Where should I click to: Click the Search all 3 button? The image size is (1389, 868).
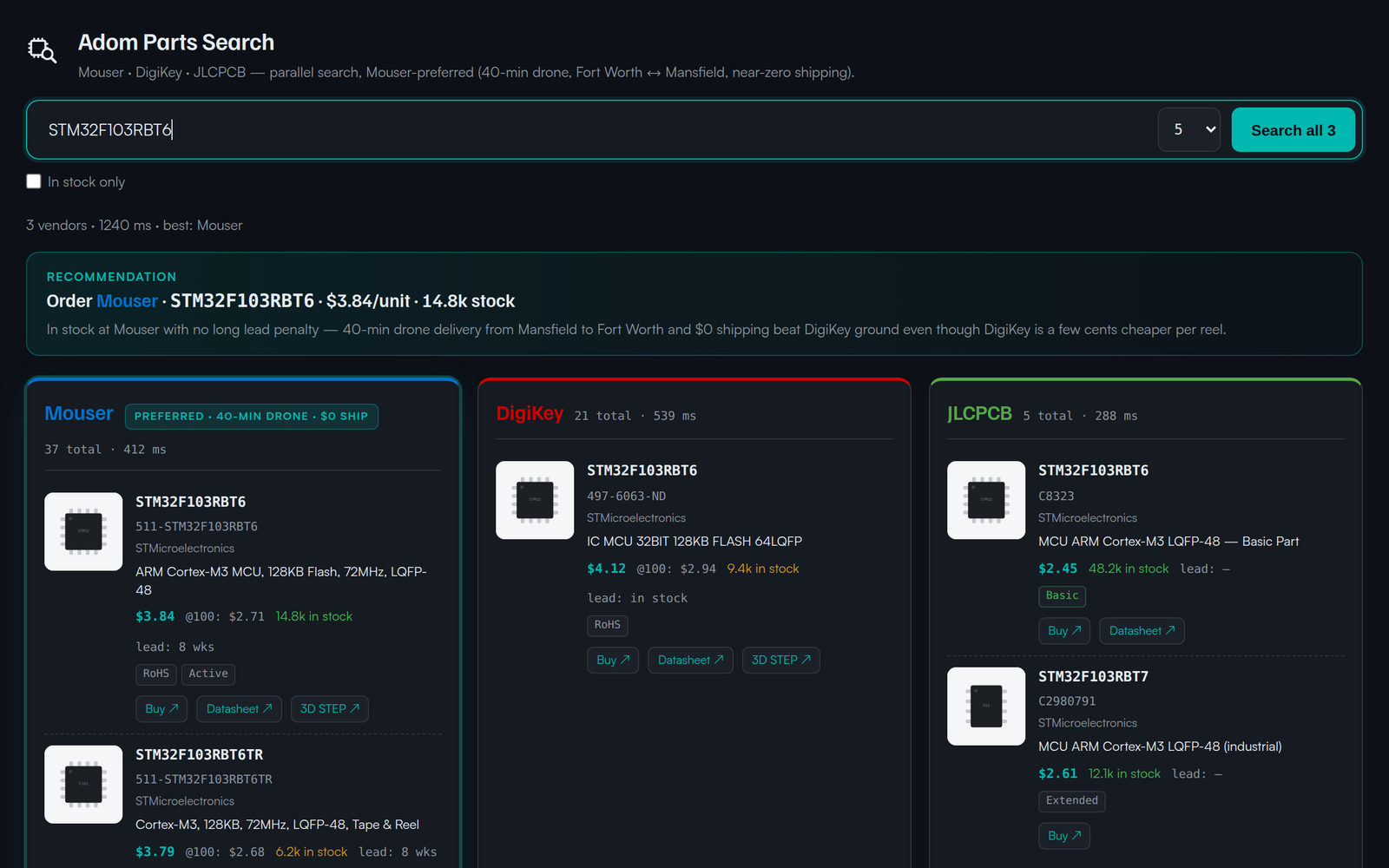coord(1294,129)
